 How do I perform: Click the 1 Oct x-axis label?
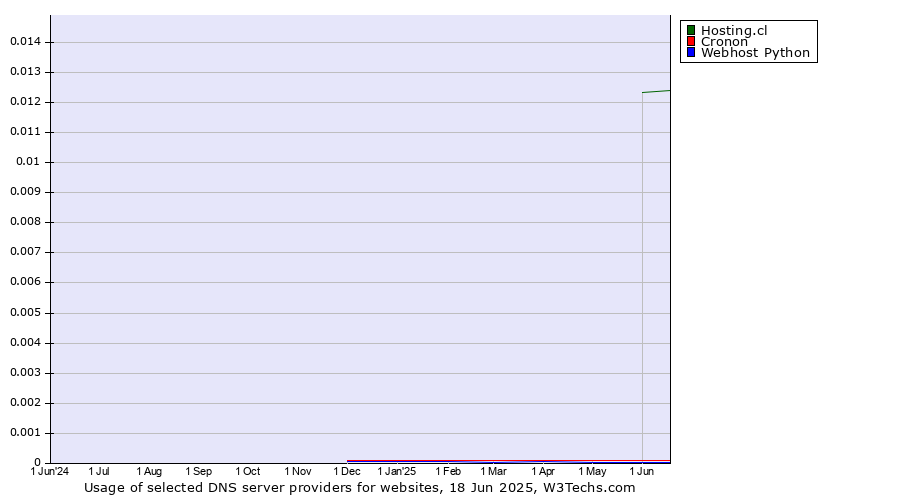point(248,471)
